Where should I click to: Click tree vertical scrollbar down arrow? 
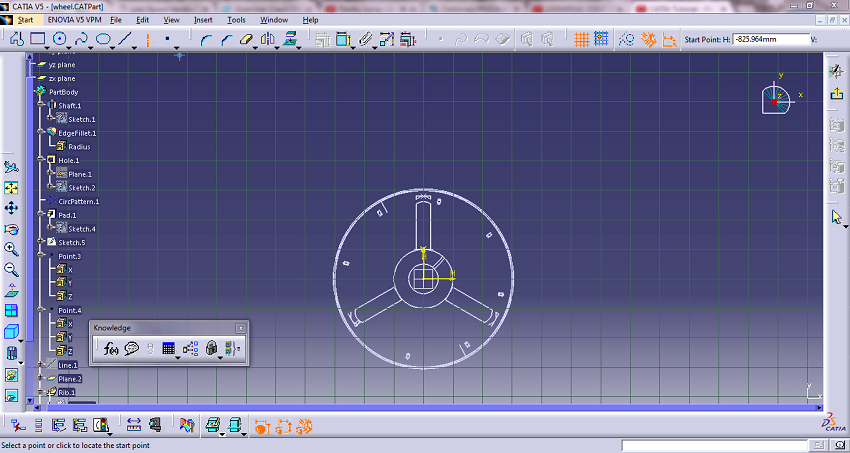tap(29, 400)
